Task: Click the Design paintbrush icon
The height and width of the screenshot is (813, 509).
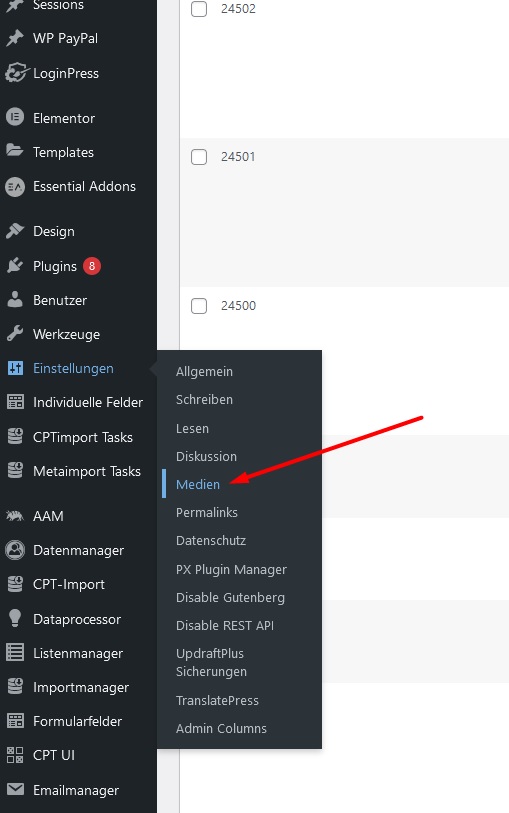Action: pos(15,231)
